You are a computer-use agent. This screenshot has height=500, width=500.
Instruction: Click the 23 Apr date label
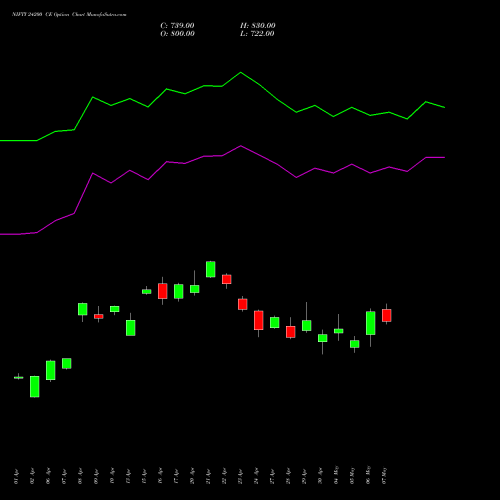click(x=240, y=477)
